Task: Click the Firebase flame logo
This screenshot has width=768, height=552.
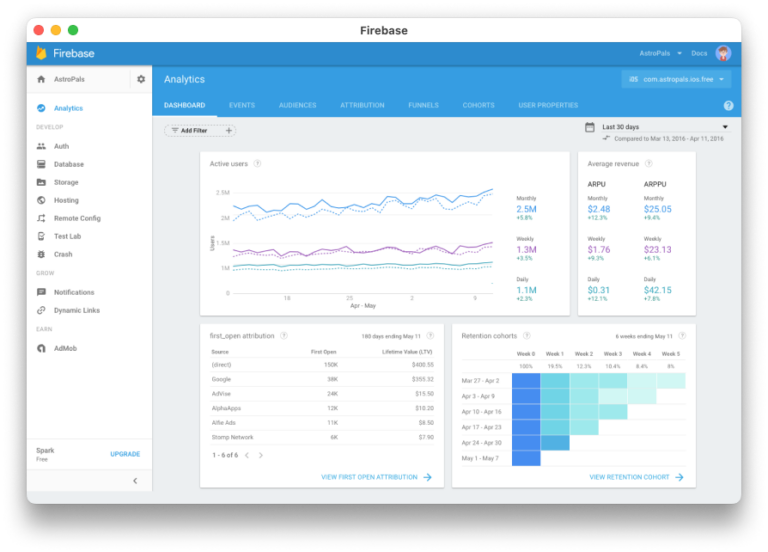Action: [x=41, y=53]
